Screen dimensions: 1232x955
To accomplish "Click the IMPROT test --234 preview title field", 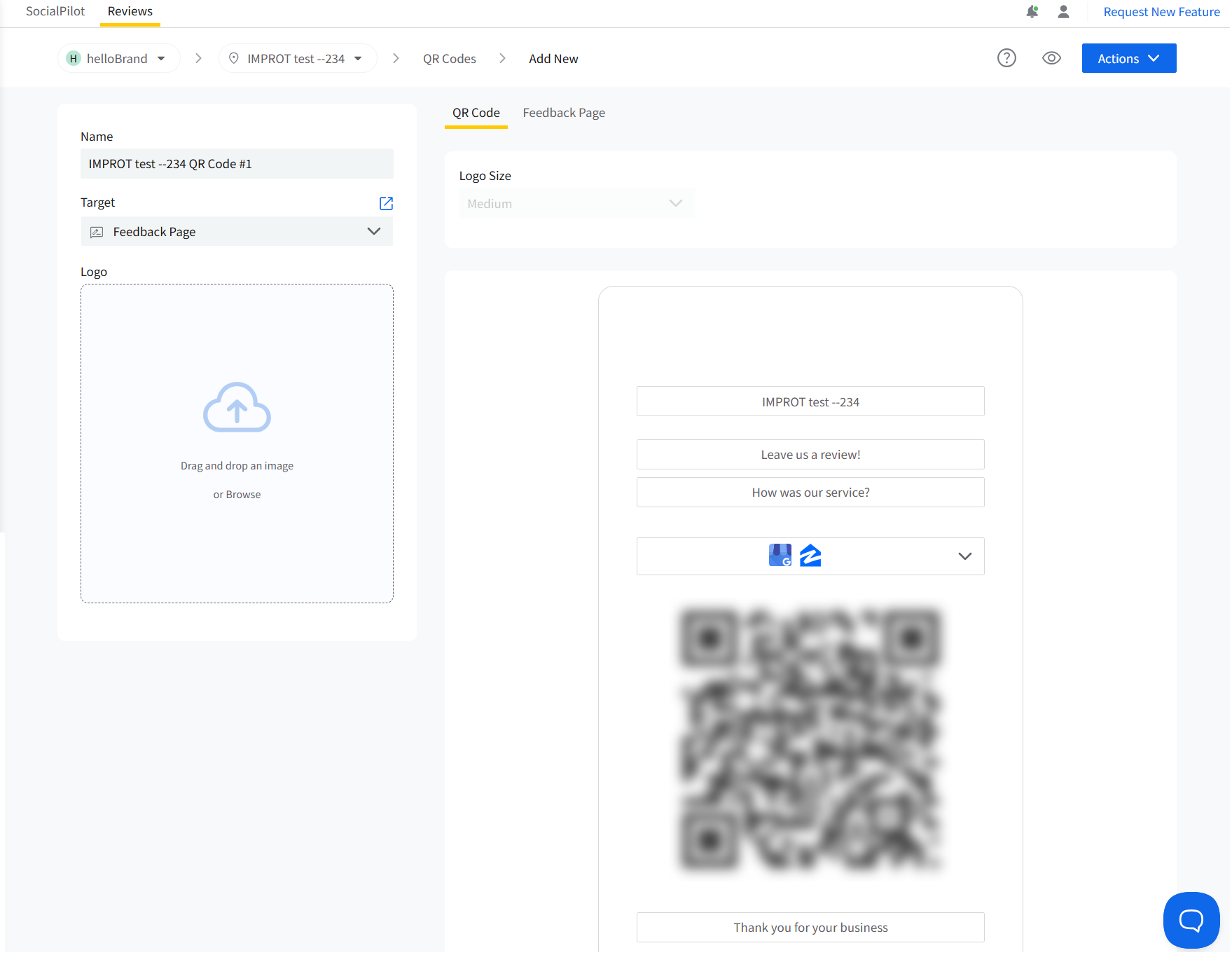I will pos(810,401).
